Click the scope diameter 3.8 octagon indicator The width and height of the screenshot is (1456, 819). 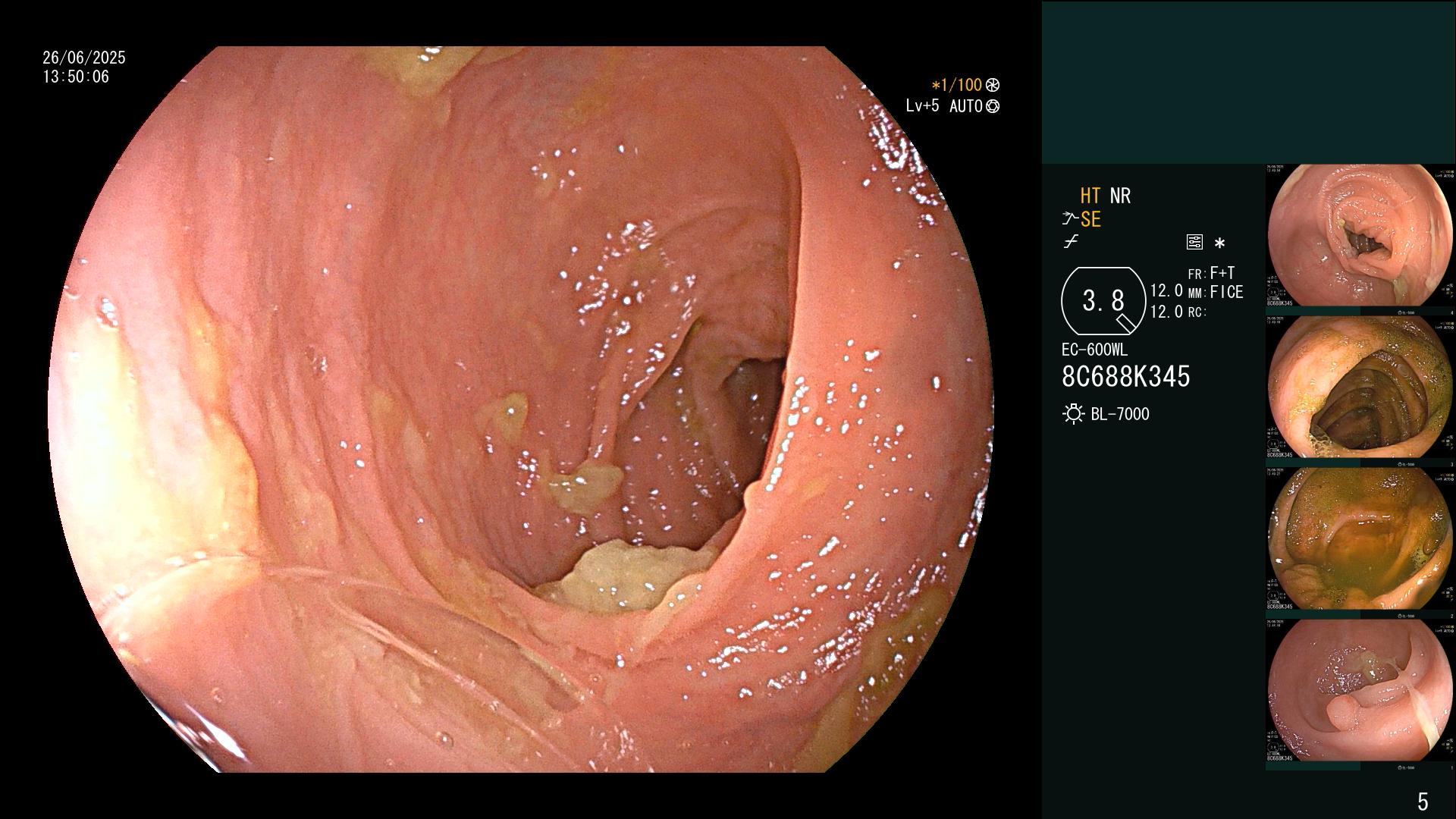point(1103,301)
